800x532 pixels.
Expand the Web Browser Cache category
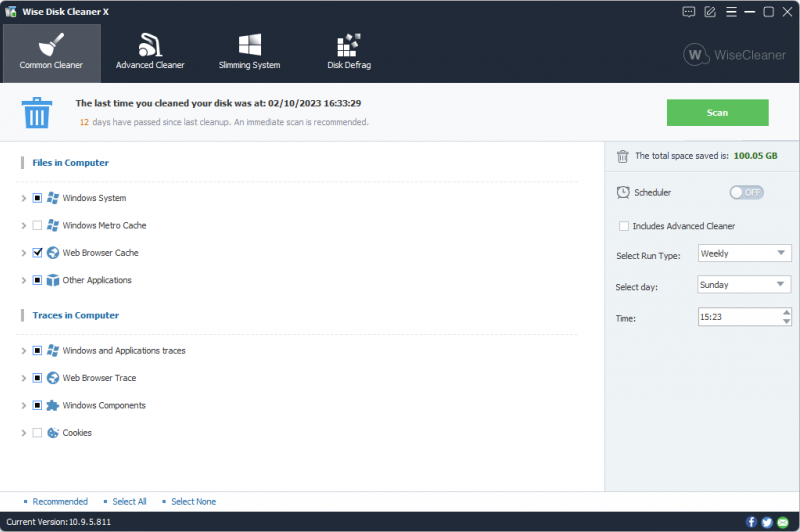pyautogui.click(x=23, y=253)
